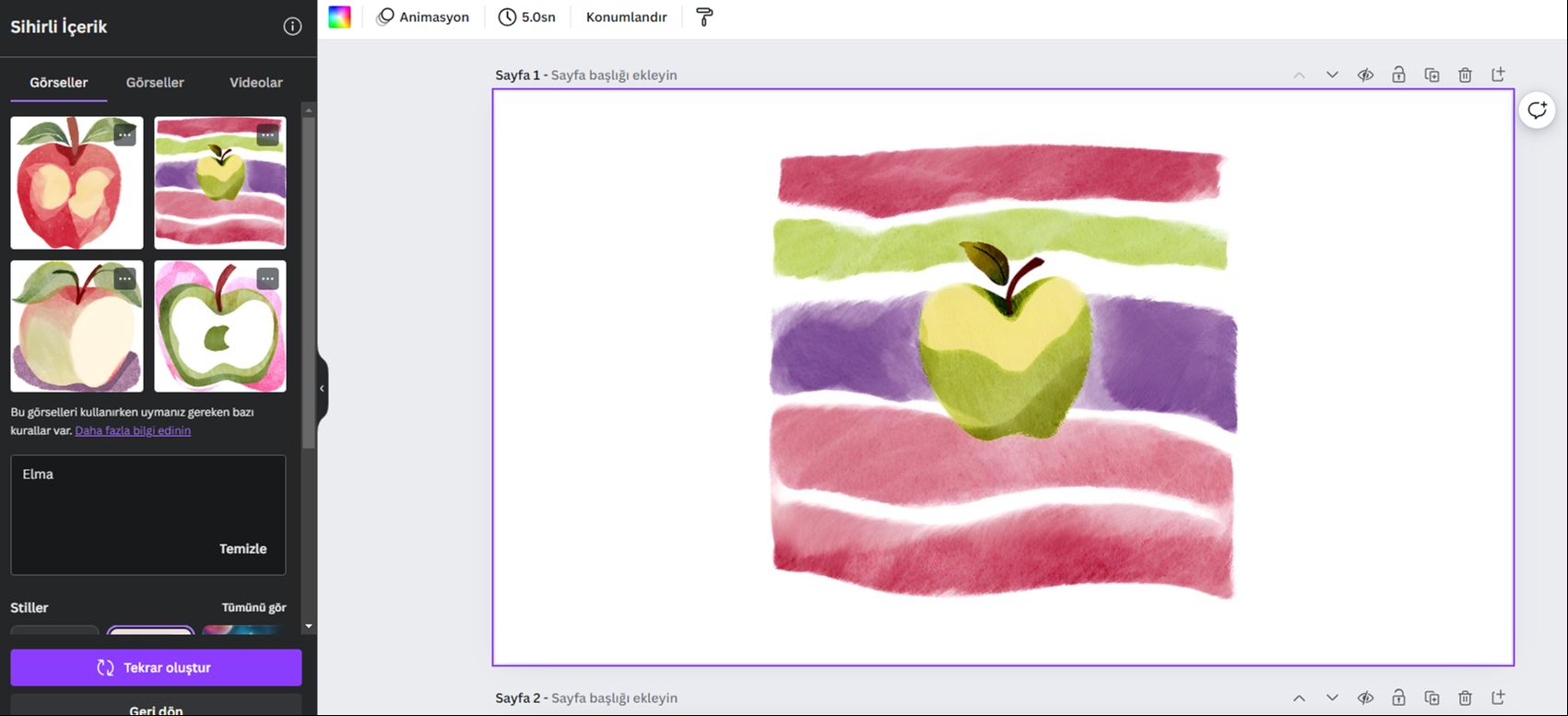
Task: Duplicate Sayfa 1 using the copy icon
Action: [1432, 75]
